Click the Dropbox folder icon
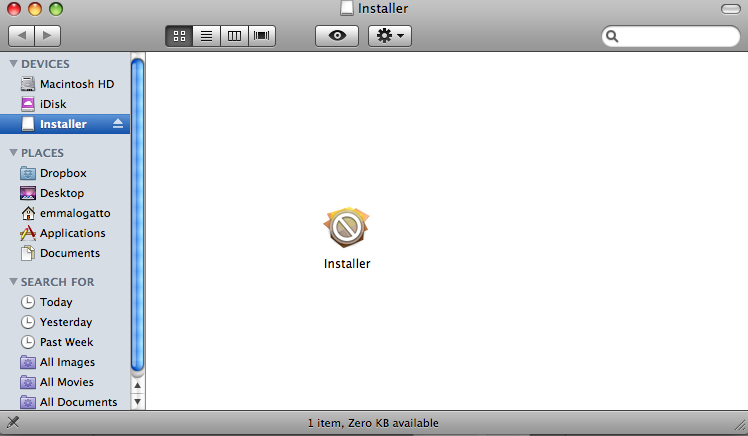Viewport: 748px width, 436px height. pos(28,173)
